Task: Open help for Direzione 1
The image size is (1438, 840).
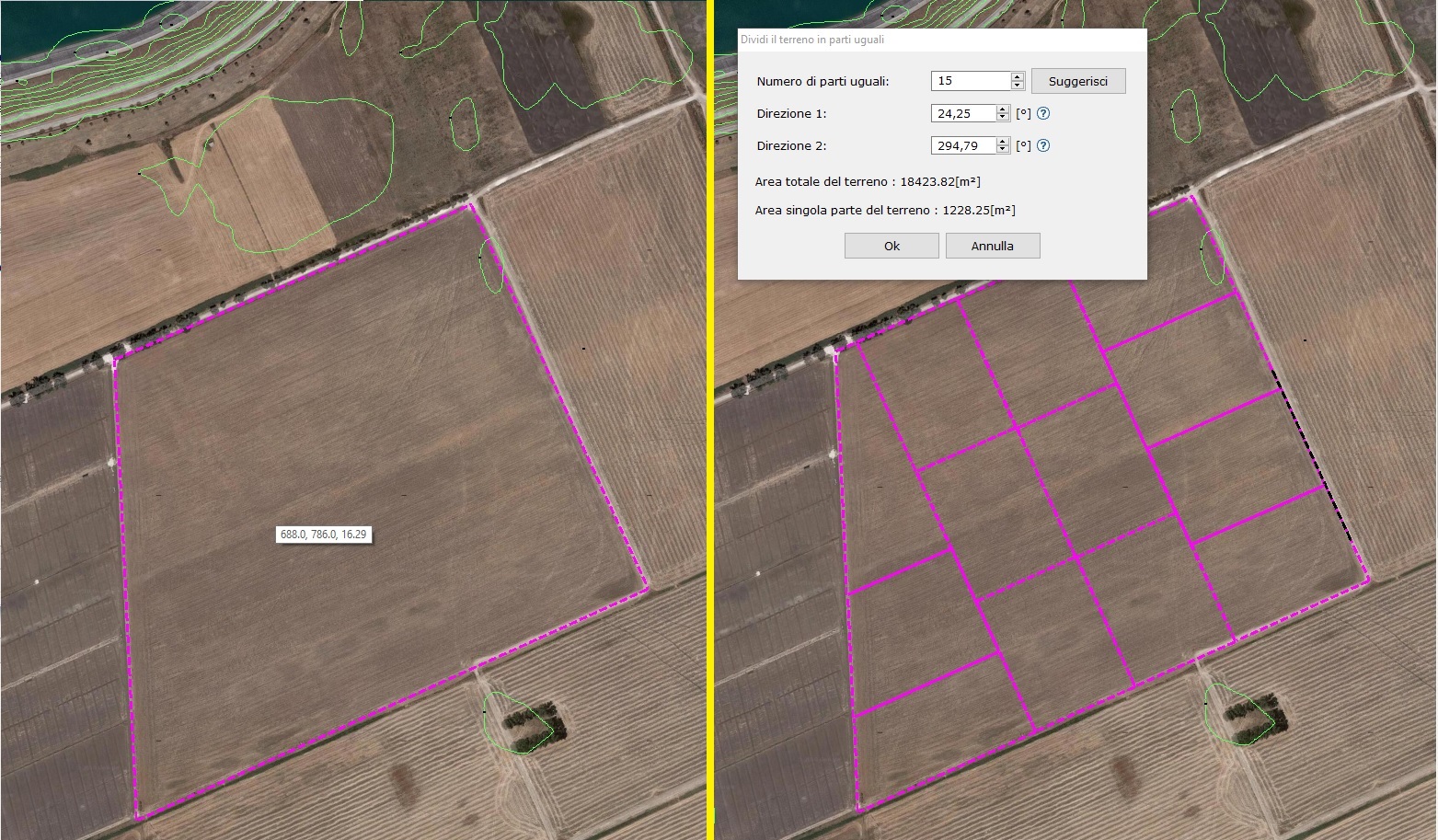Action: click(1043, 114)
